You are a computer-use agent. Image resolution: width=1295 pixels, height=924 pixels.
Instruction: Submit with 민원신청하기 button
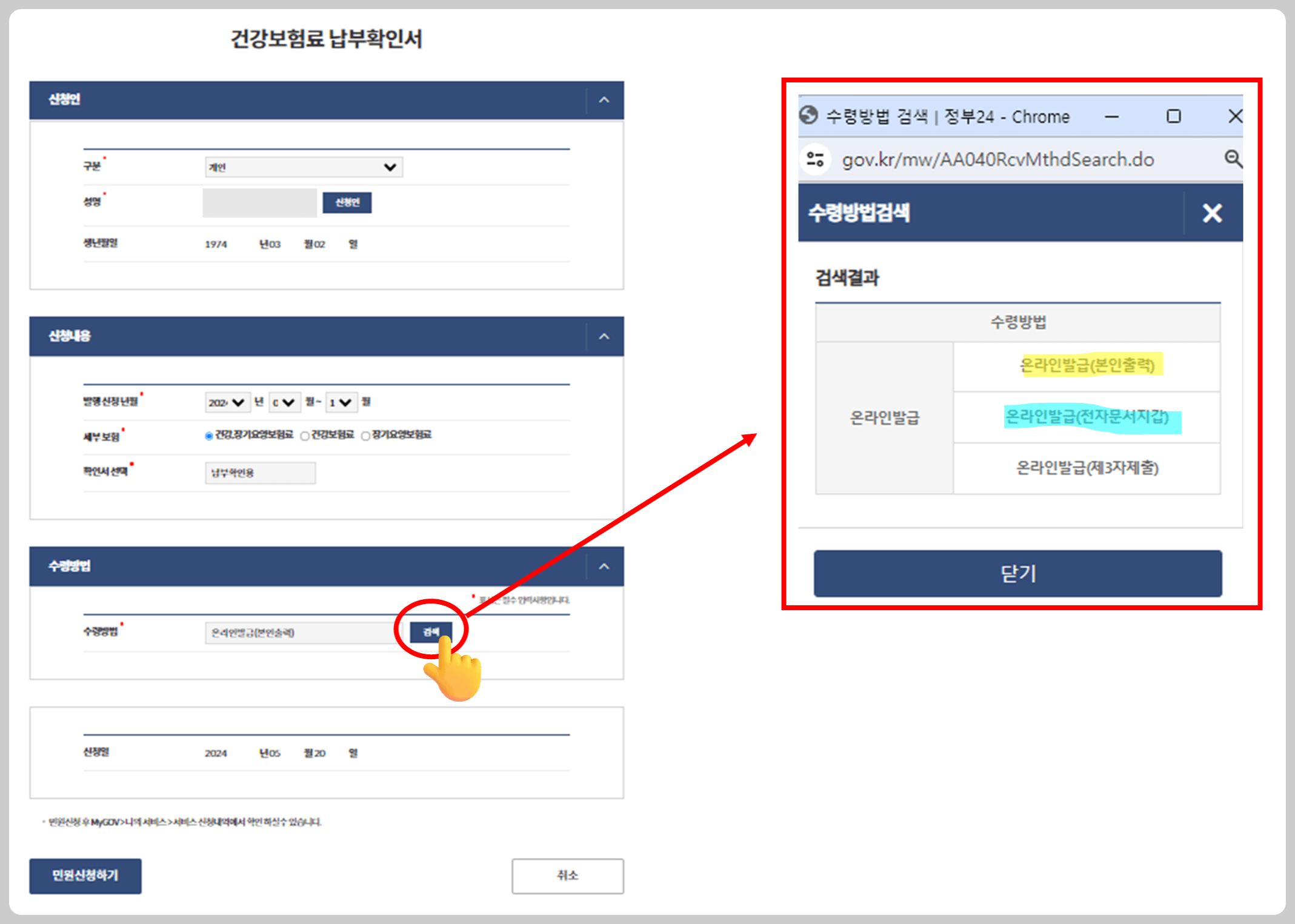coord(85,876)
